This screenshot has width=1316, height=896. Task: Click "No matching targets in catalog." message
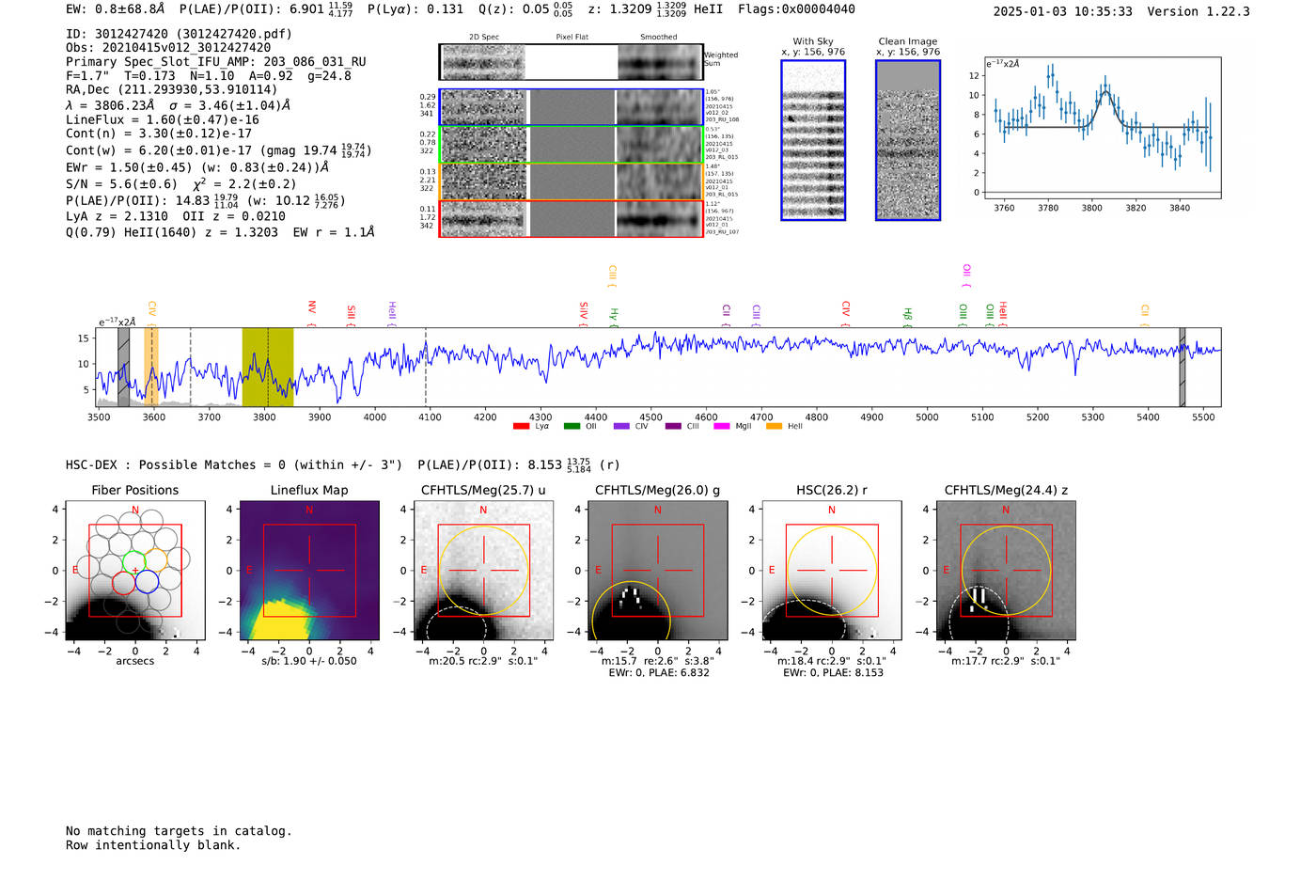click(x=179, y=831)
